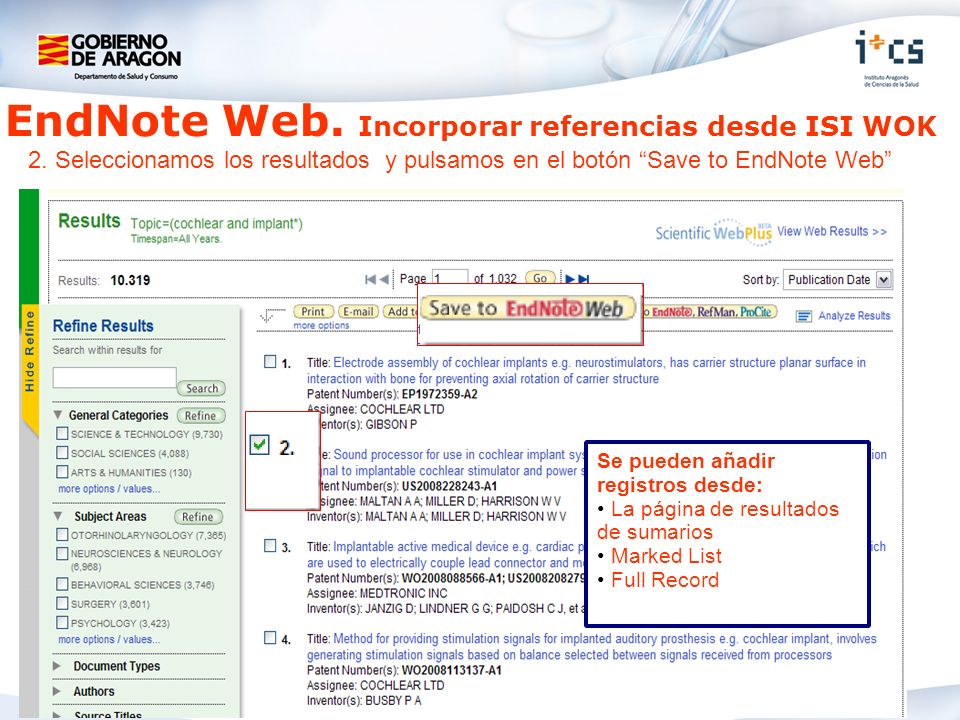This screenshot has height=720, width=960.
Task: Check the Psychology subject area
Action: click(62, 623)
